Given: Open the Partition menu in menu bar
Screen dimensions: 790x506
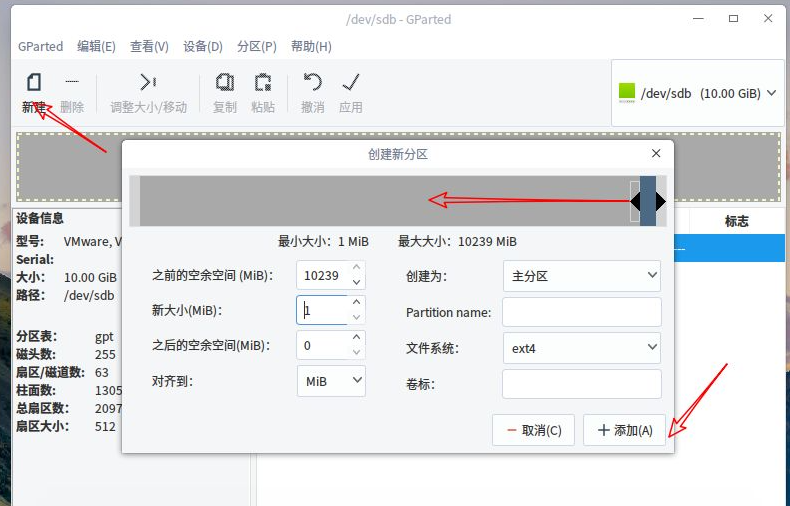Looking at the screenshot, I should [256, 46].
